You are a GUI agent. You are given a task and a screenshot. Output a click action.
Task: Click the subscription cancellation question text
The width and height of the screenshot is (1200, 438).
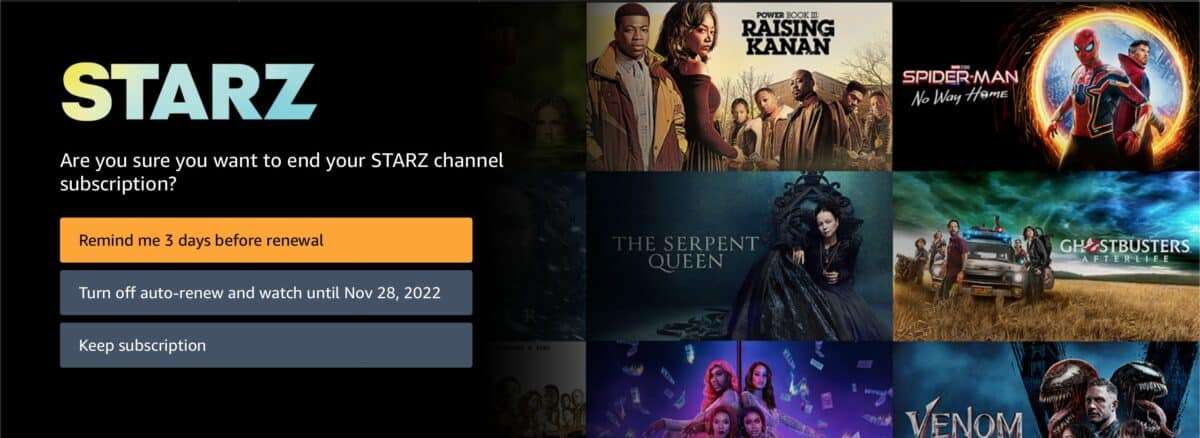click(x=282, y=172)
